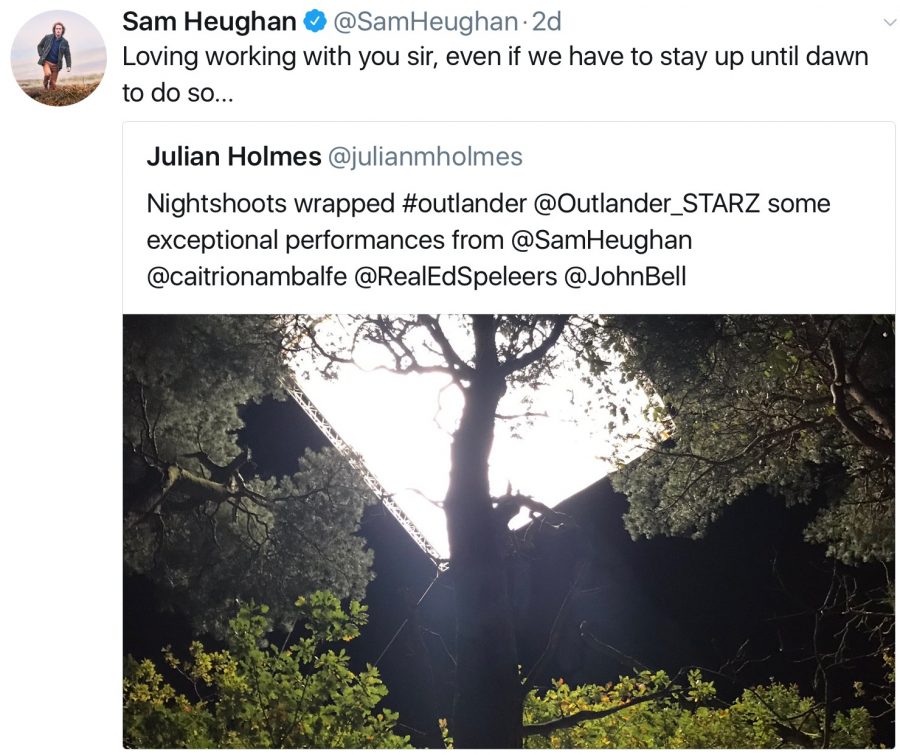Open Sam Heughan's display name link
900x755 pixels.
pyautogui.click(x=209, y=22)
